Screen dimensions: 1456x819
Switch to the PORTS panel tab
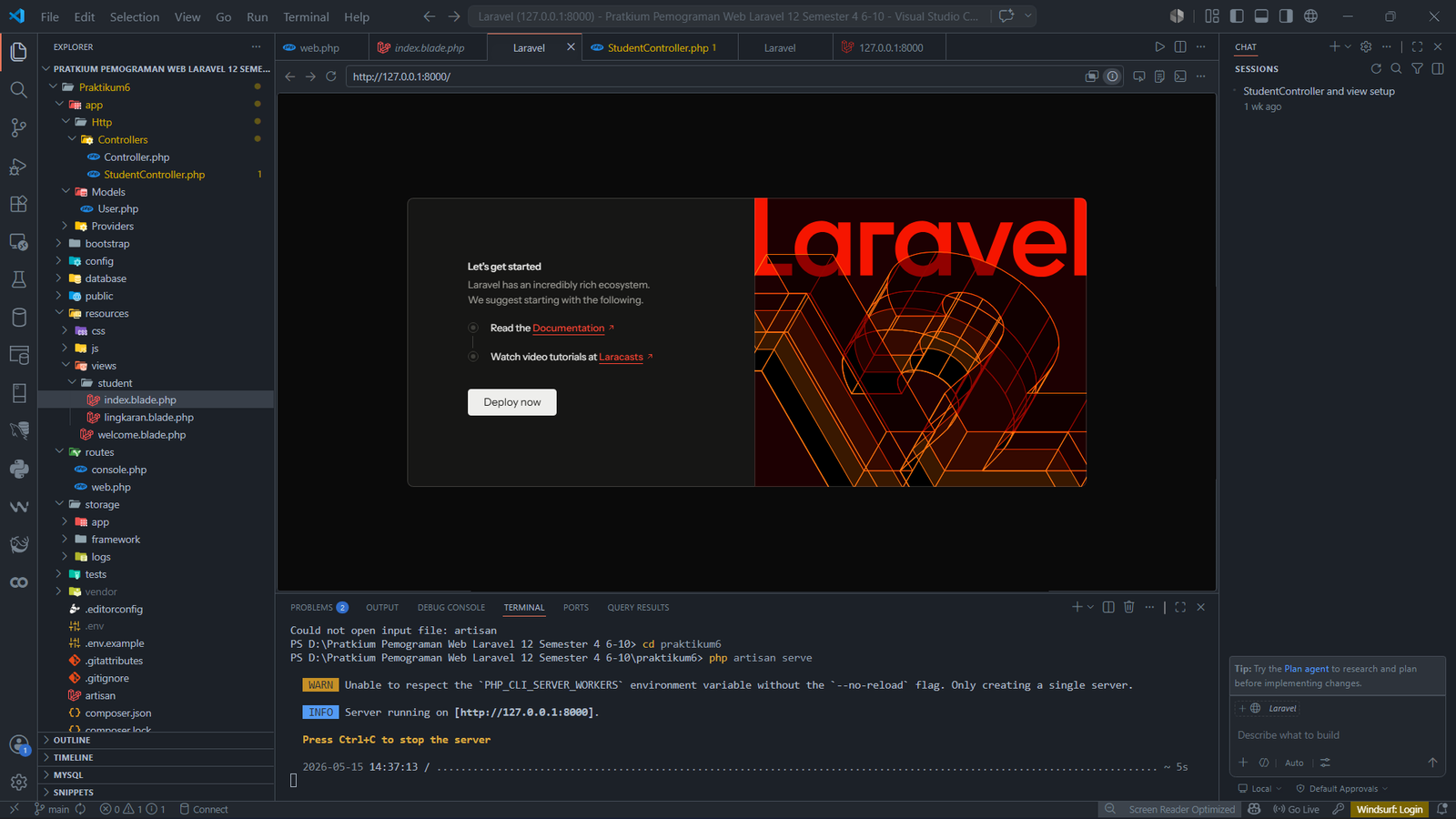576,607
